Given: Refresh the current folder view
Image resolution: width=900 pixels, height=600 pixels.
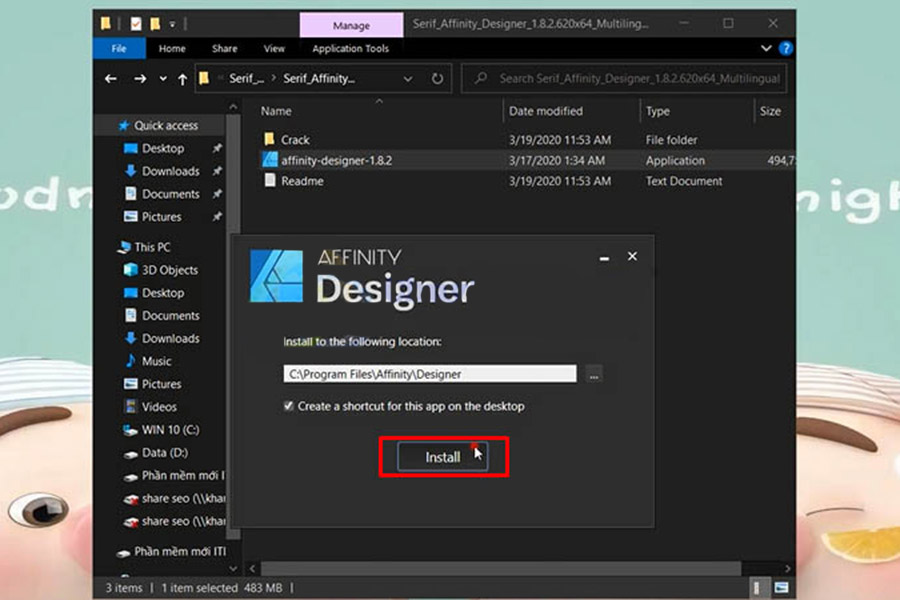Looking at the screenshot, I should pyautogui.click(x=437, y=78).
